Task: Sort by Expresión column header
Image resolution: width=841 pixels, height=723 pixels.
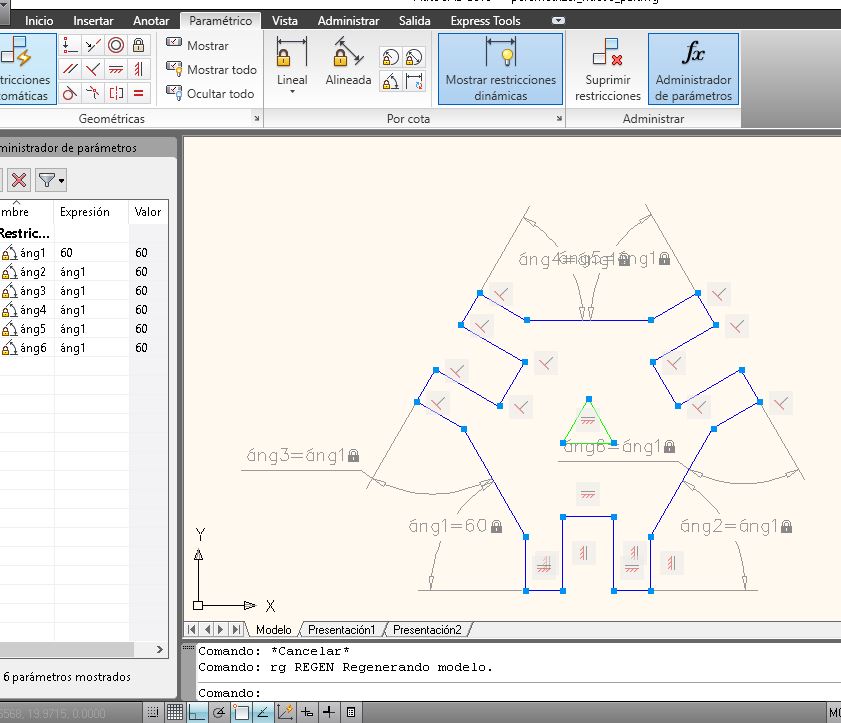Action: [91, 212]
